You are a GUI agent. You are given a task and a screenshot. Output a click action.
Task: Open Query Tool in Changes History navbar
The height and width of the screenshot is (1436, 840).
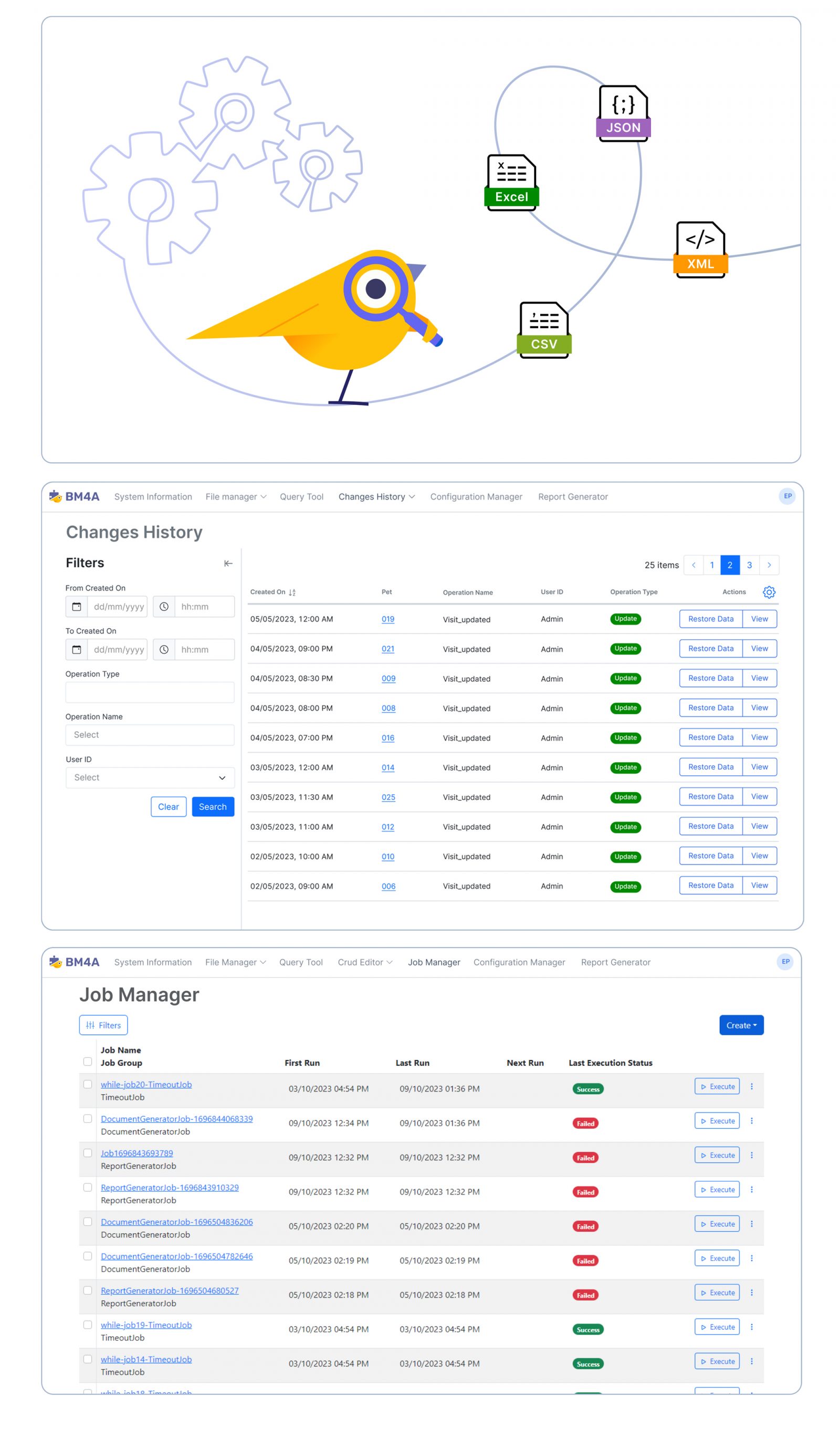(301, 496)
